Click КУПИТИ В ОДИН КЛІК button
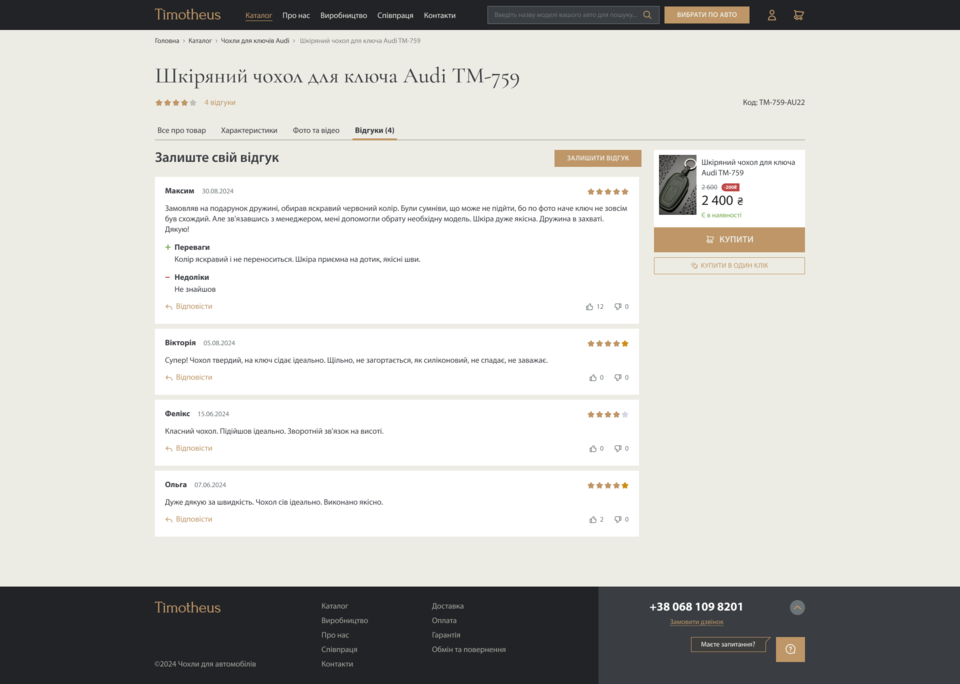The height and width of the screenshot is (684, 960). pos(729,266)
